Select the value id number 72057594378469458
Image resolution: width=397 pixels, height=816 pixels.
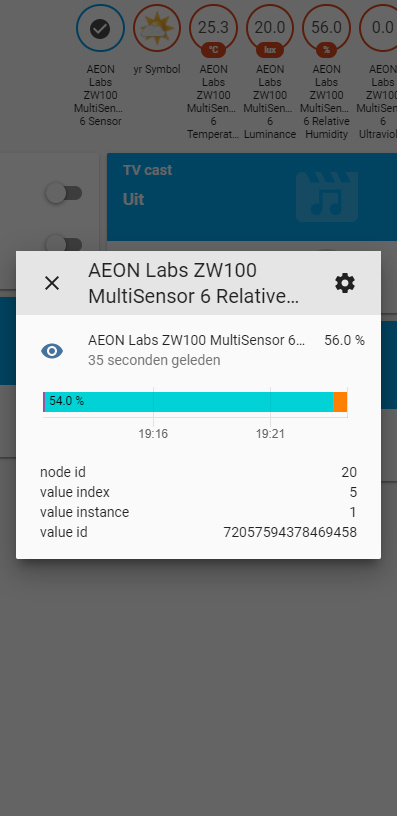(290, 532)
